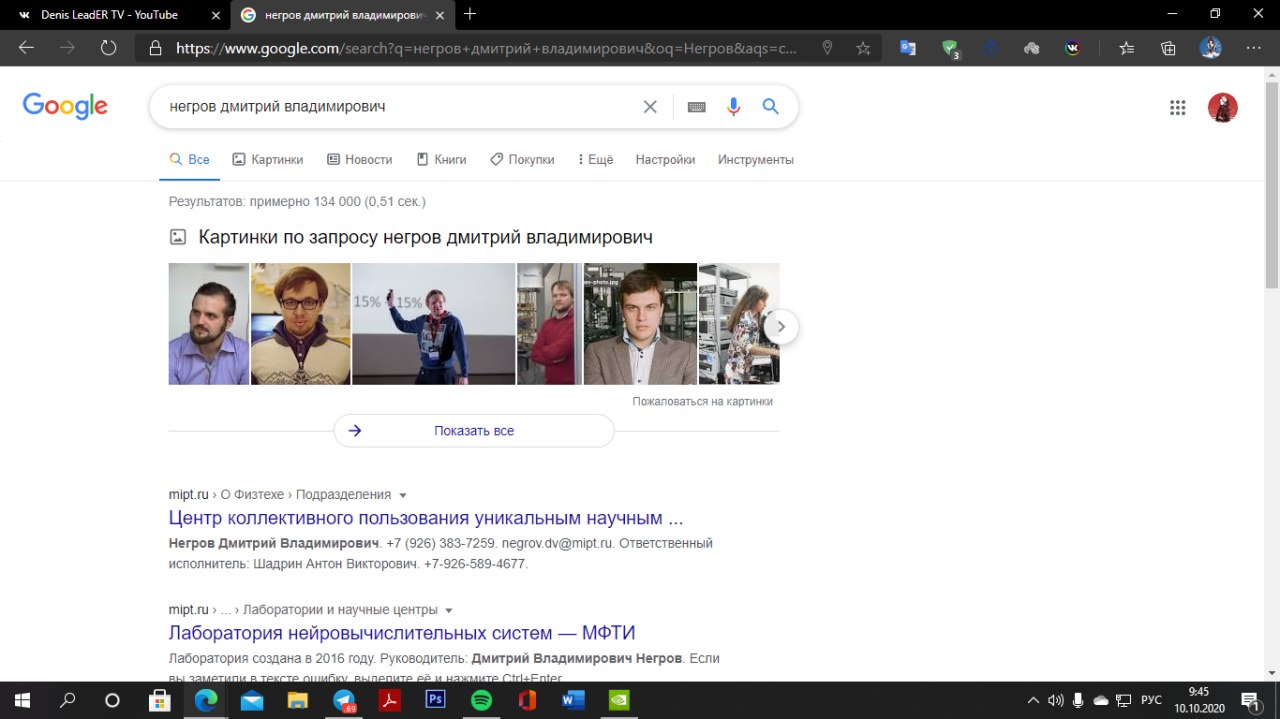
Task: Go back to previous page
Action: [26, 47]
